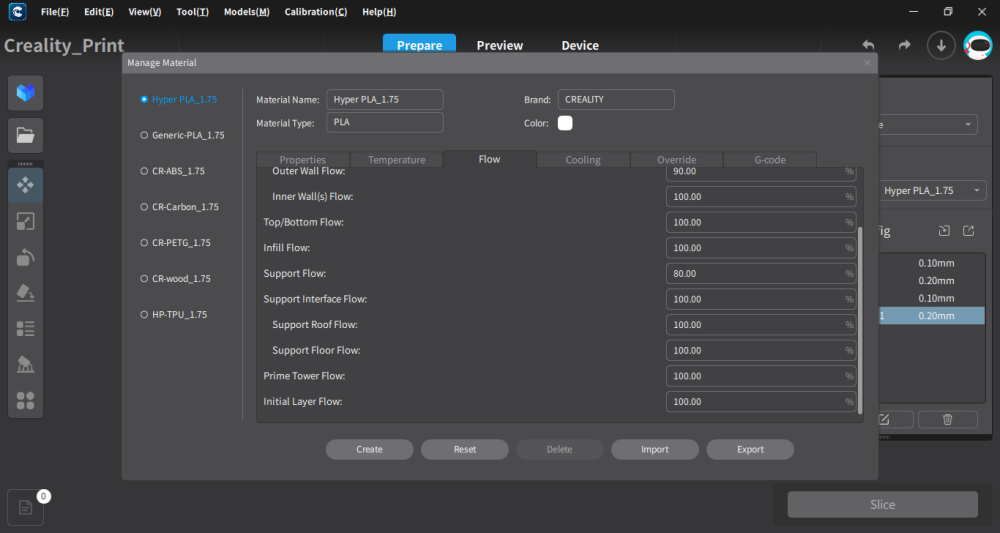Open the View menu
The width and height of the screenshot is (1000, 533).
tap(145, 12)
